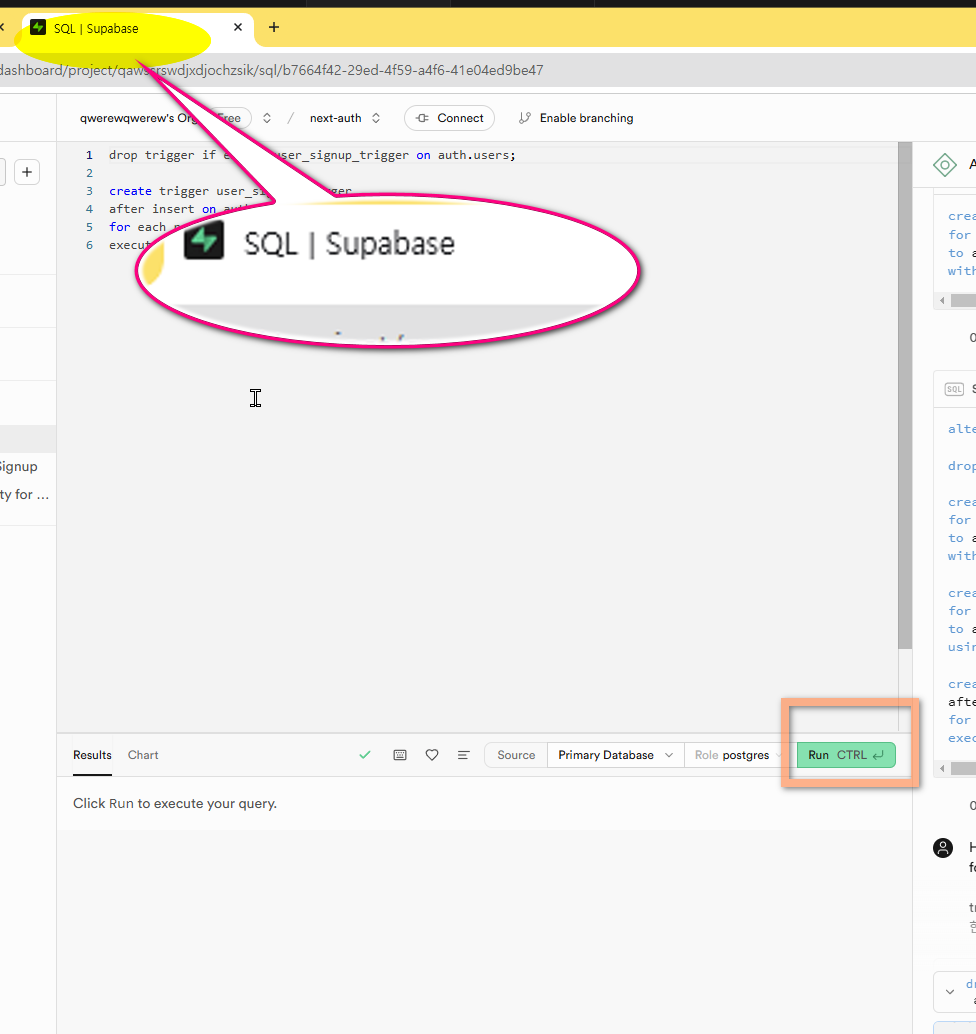Open a new browser tab with plus icon
The width and height of the screenshot is (976, 1034).
pos(274,28)
